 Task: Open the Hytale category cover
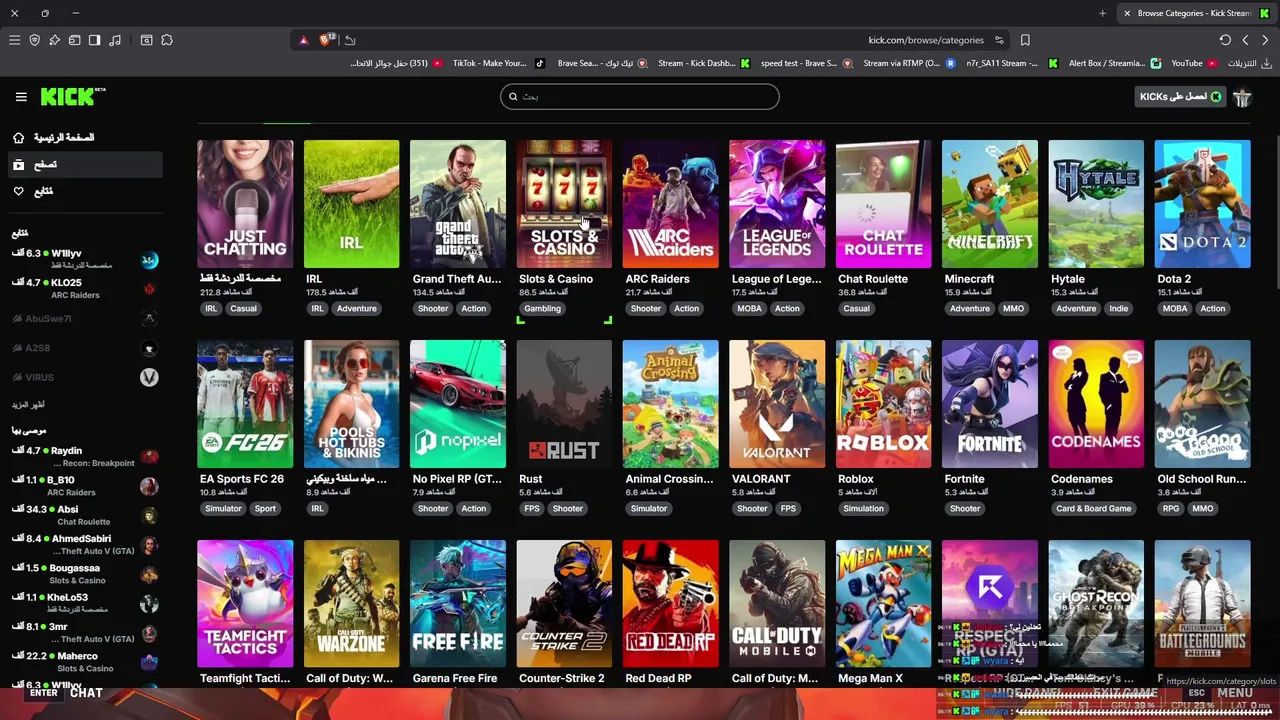coord(1096,204)
